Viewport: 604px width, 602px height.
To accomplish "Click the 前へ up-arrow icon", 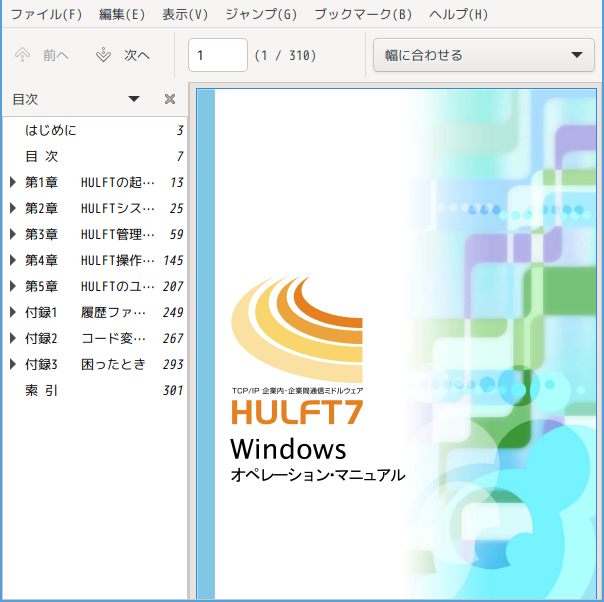I will coord(22,55).
